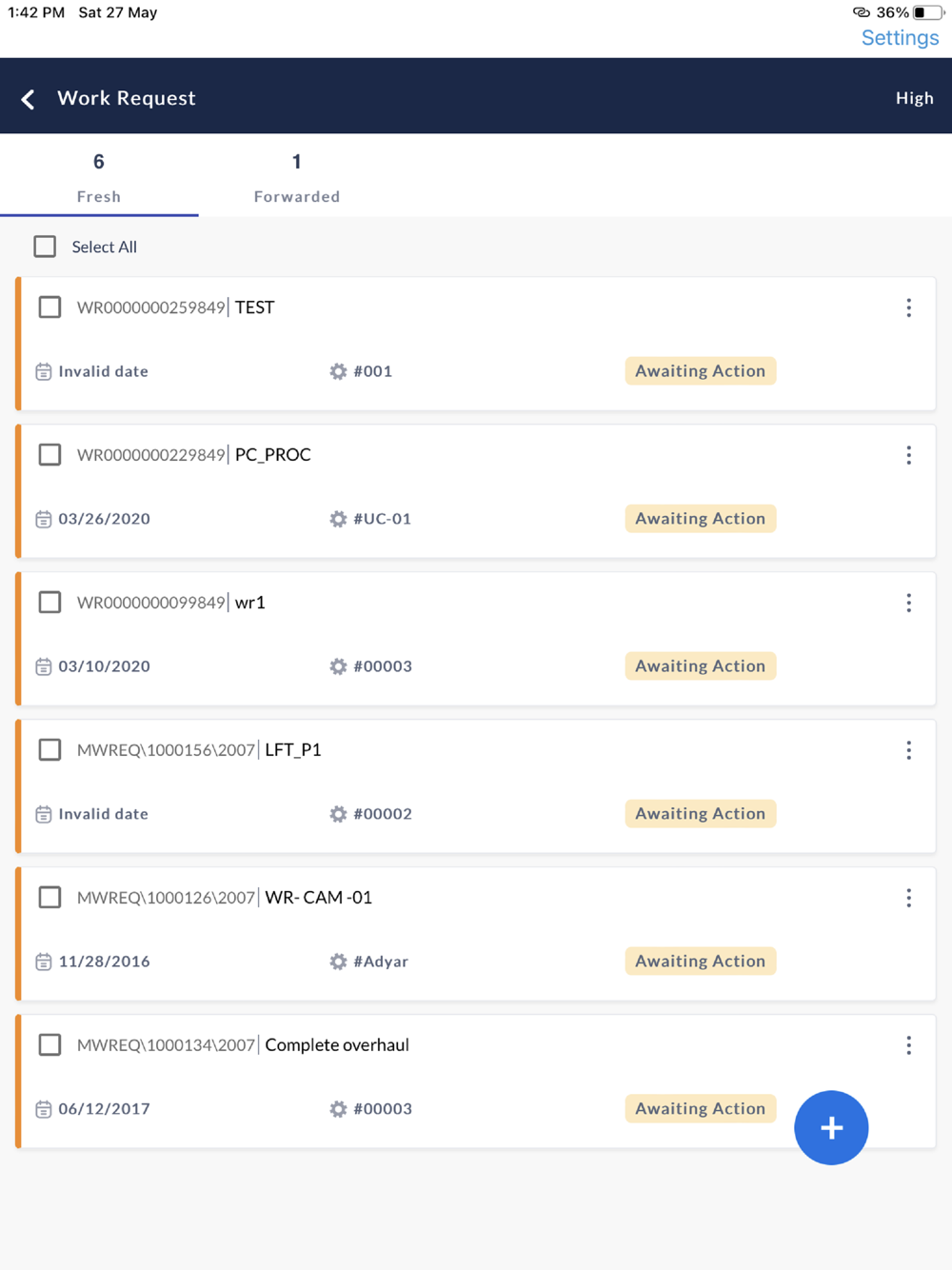Viewport: 952px width, 1270px height.
Task: Open the three-dot menu for wr1 request
Action: [908, 603]
